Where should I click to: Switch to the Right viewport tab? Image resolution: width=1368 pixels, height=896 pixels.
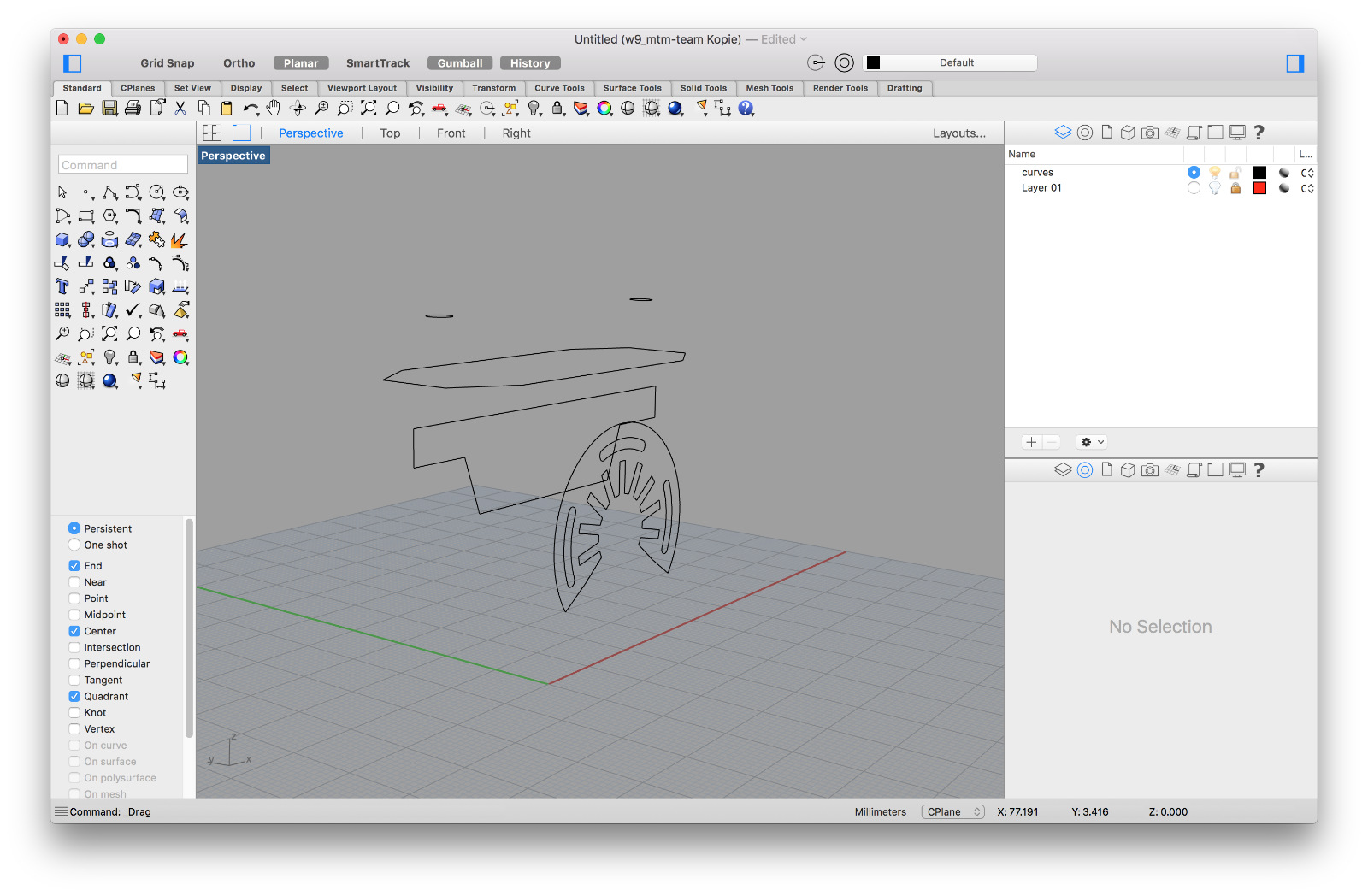click(516, 133)
